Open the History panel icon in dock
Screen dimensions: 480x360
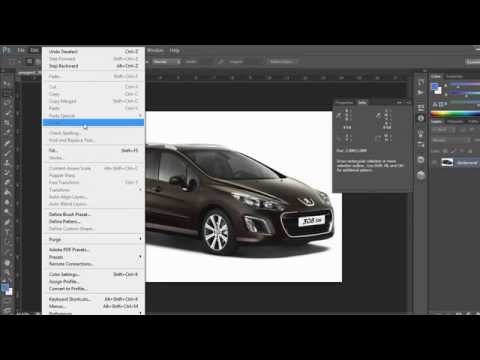click(421, 83)
